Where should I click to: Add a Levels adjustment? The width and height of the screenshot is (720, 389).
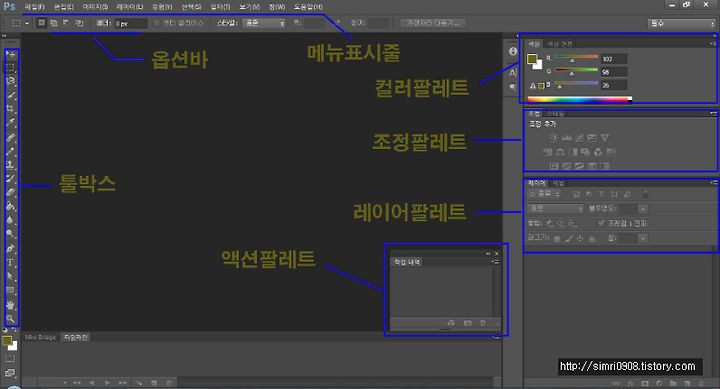[x=567, y=137]
